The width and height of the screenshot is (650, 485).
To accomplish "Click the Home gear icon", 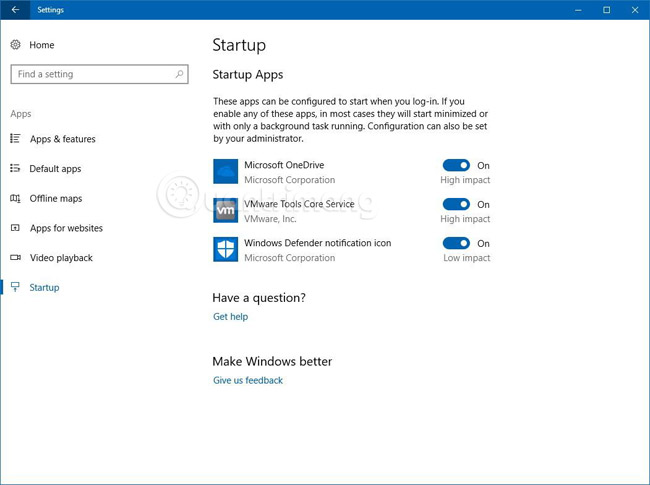I will 15,45.
